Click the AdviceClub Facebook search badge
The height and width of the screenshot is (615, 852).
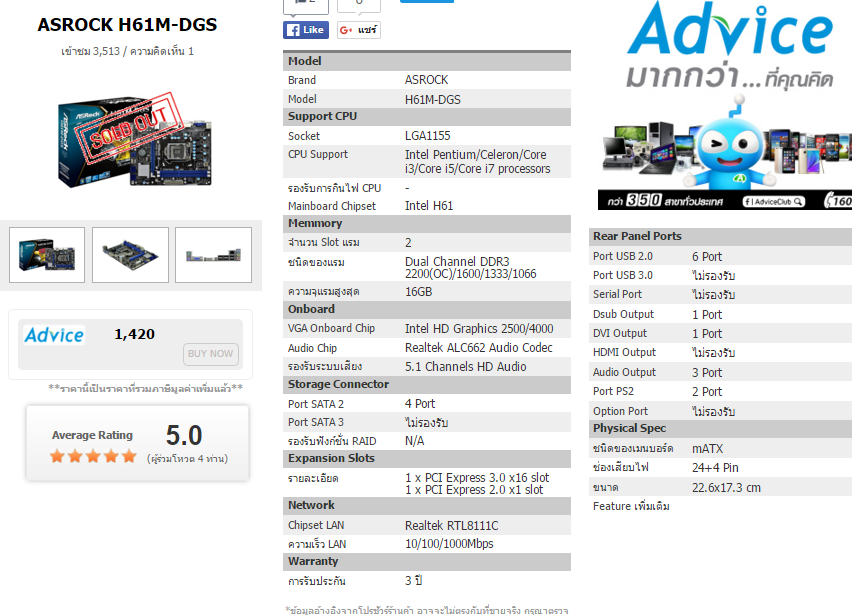773,202
